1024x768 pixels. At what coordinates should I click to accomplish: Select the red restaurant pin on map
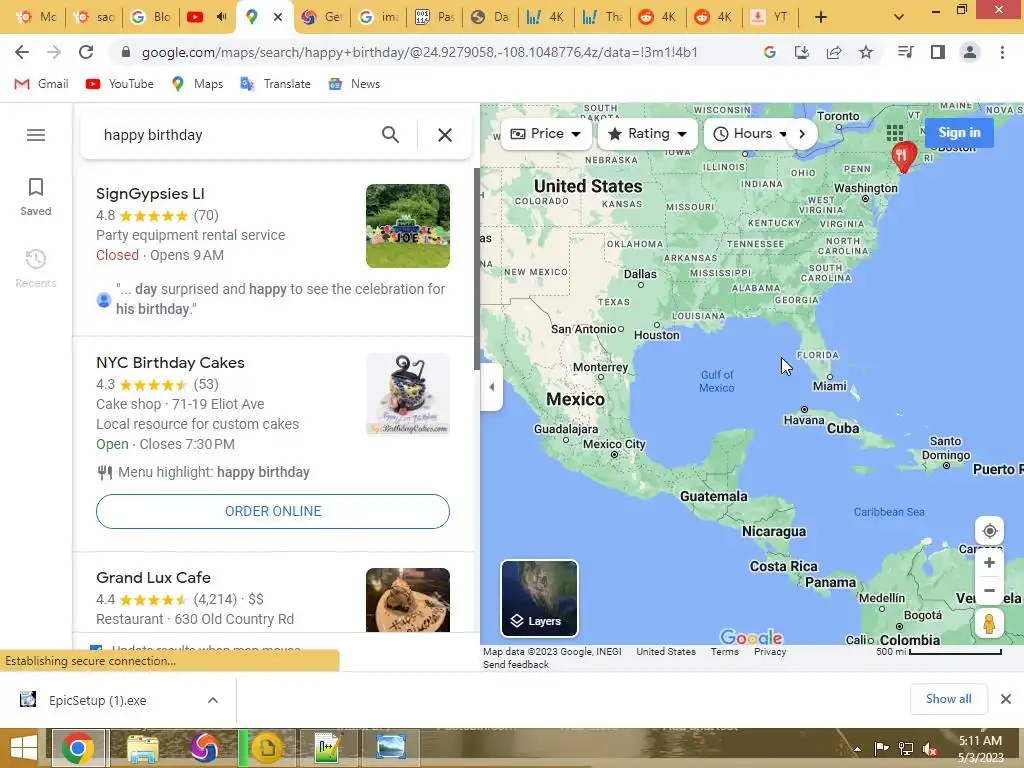click(x=903, y=157)
